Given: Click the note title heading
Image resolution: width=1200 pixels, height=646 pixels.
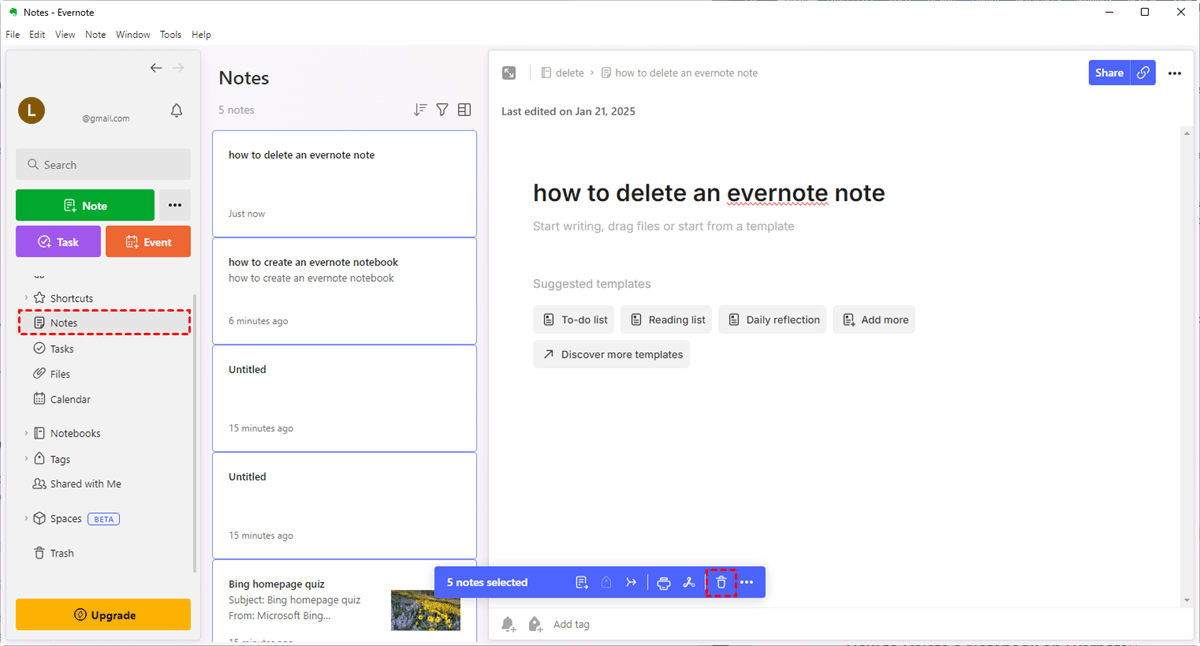Looking at the screenshot, I should (x=708, y=193).
